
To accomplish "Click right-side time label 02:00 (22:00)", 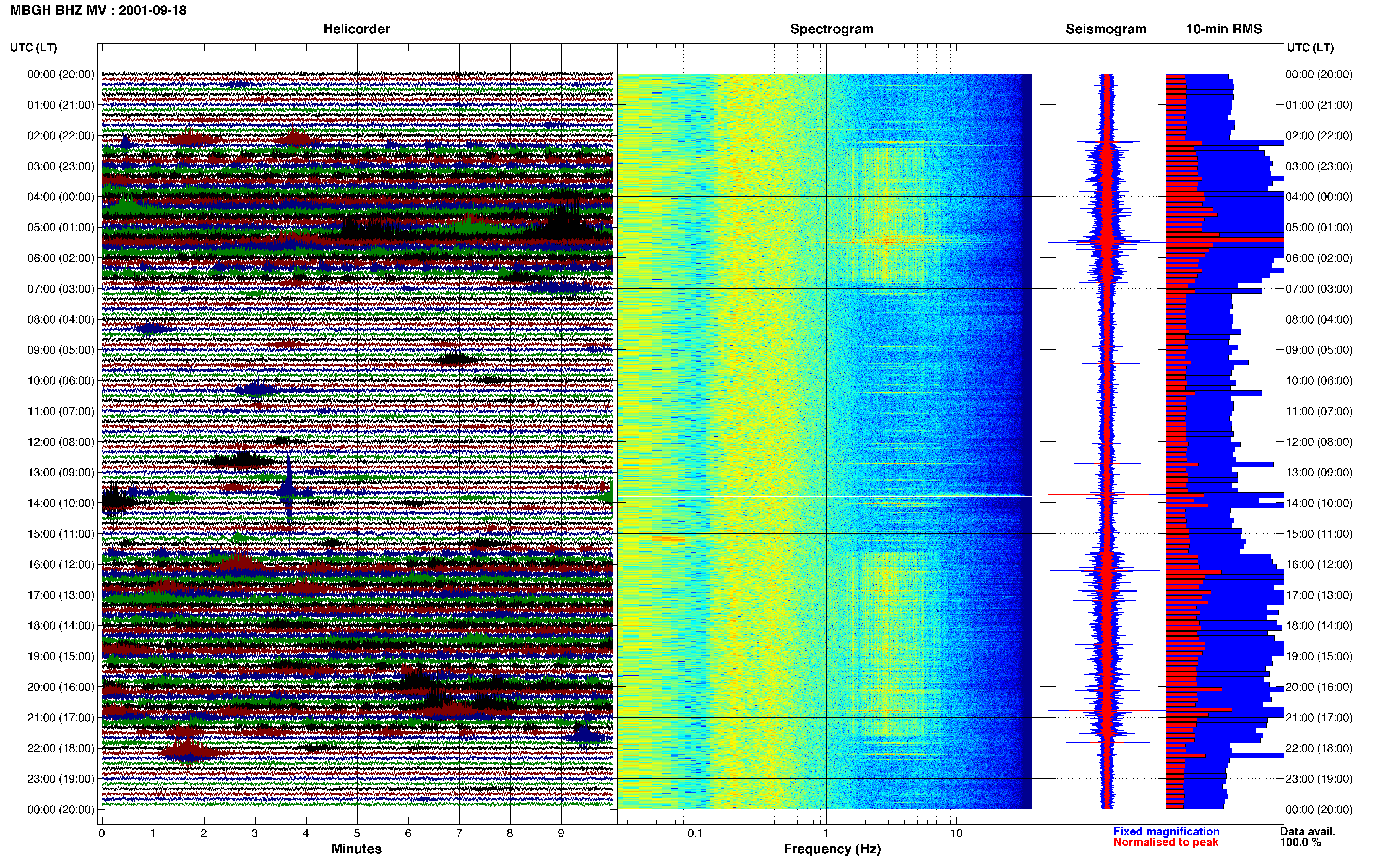I will (x=1319, y=135).
